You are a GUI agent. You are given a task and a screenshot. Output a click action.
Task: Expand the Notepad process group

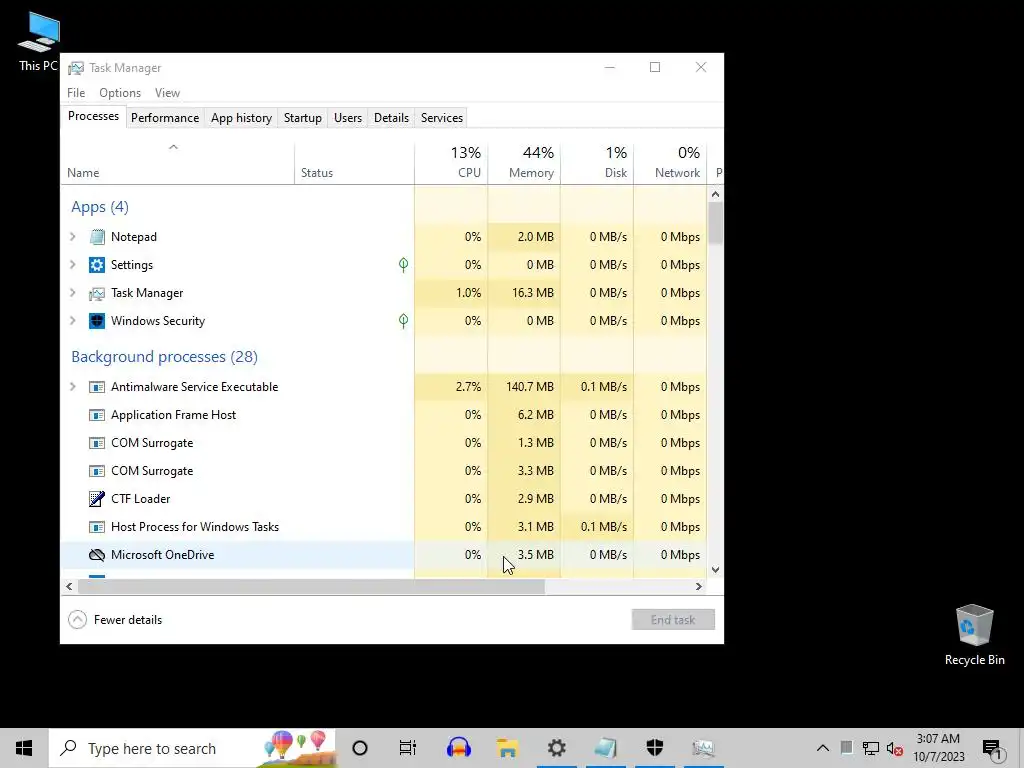(x=73, y=236)
